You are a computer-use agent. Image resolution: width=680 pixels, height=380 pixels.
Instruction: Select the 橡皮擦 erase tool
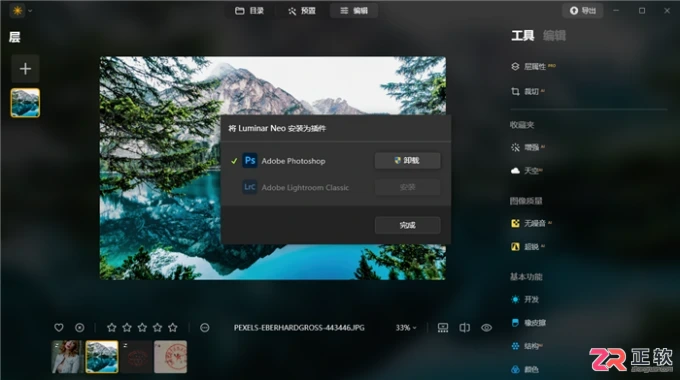coord(529,323)
